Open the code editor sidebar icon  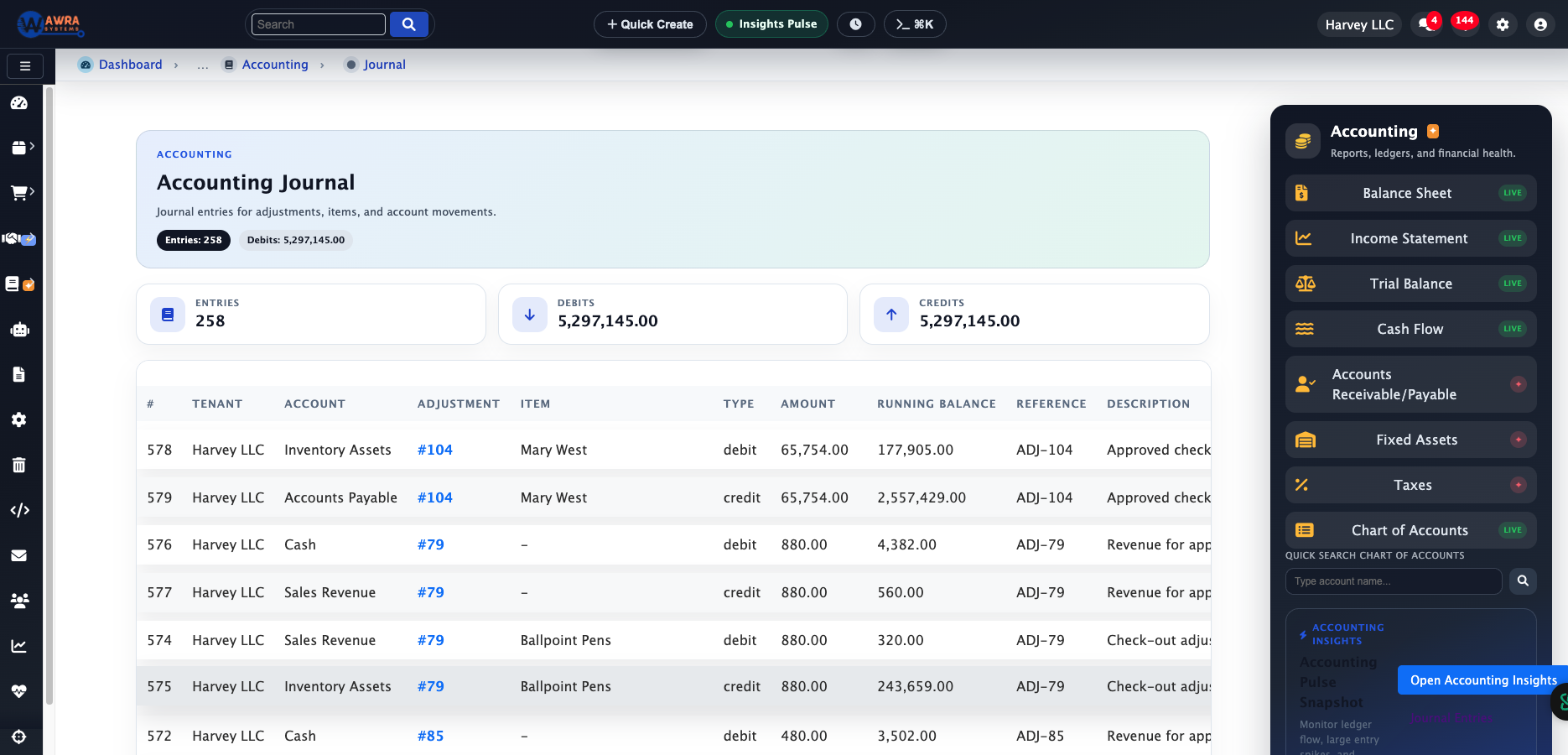(x=18, y=510)
